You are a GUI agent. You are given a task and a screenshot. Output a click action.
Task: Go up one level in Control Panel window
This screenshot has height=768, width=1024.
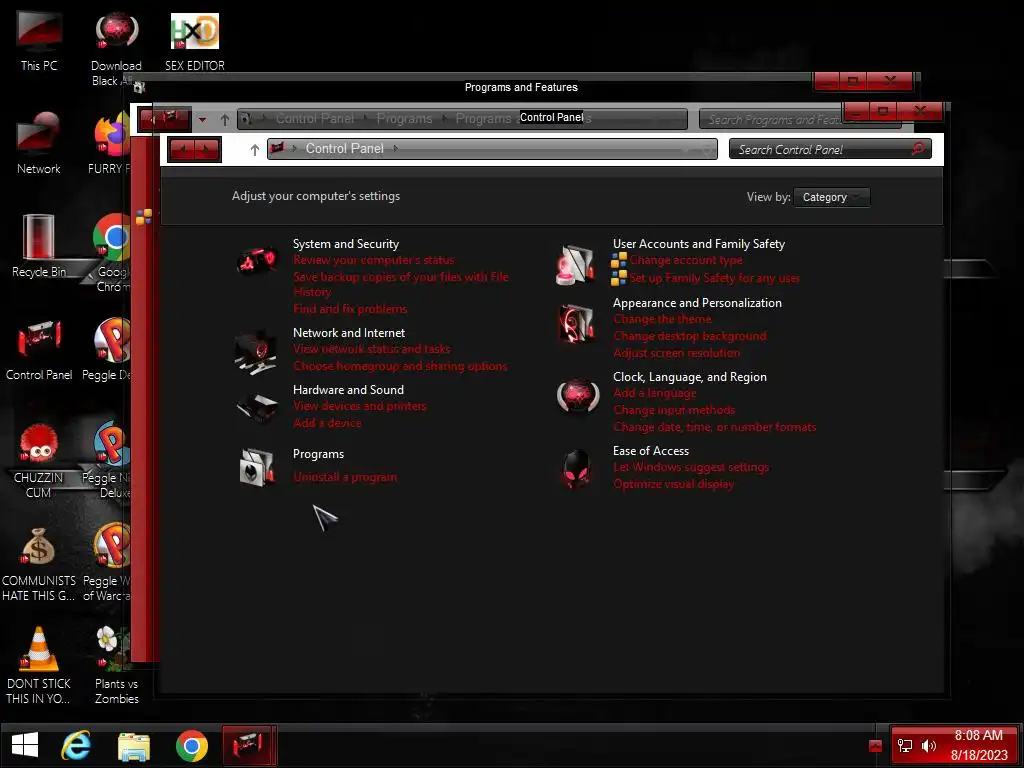(x=255, y=150)
